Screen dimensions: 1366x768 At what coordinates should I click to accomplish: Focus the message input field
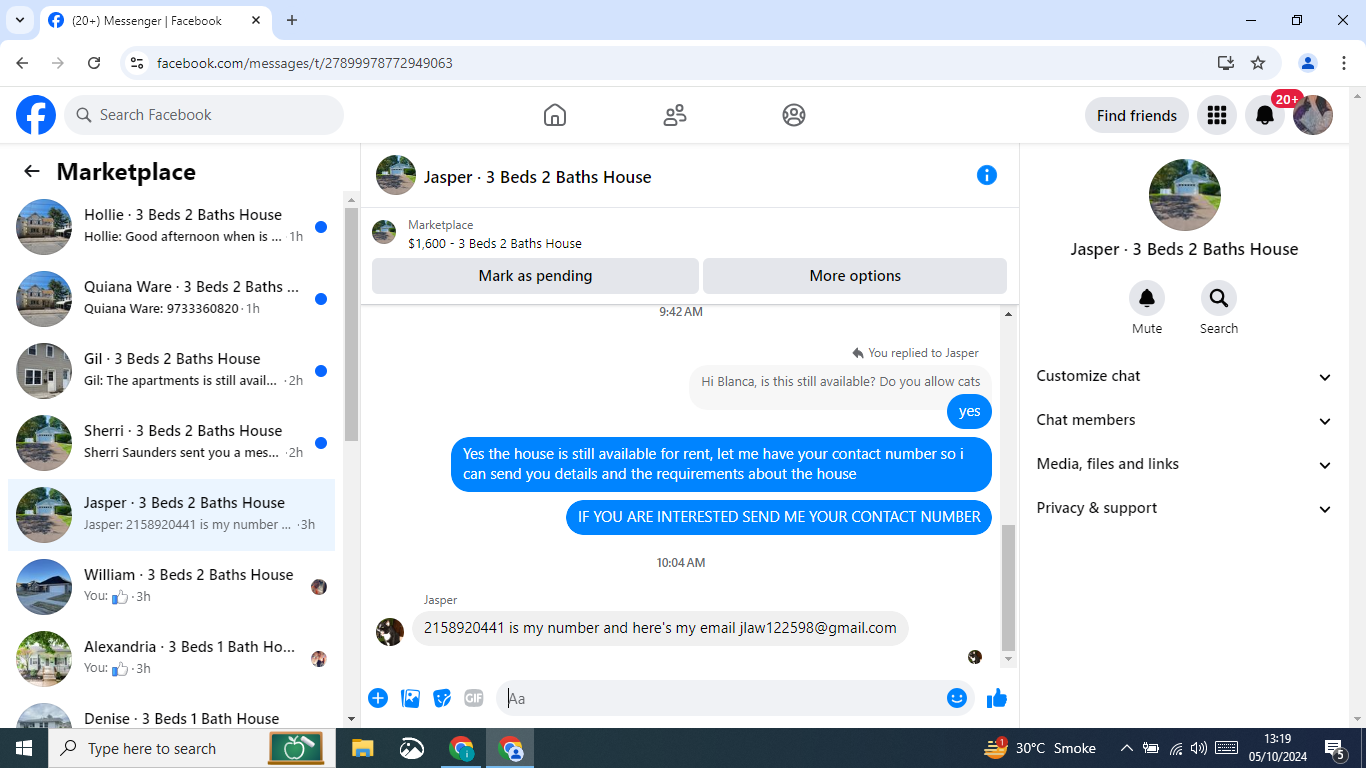[735, 698]
